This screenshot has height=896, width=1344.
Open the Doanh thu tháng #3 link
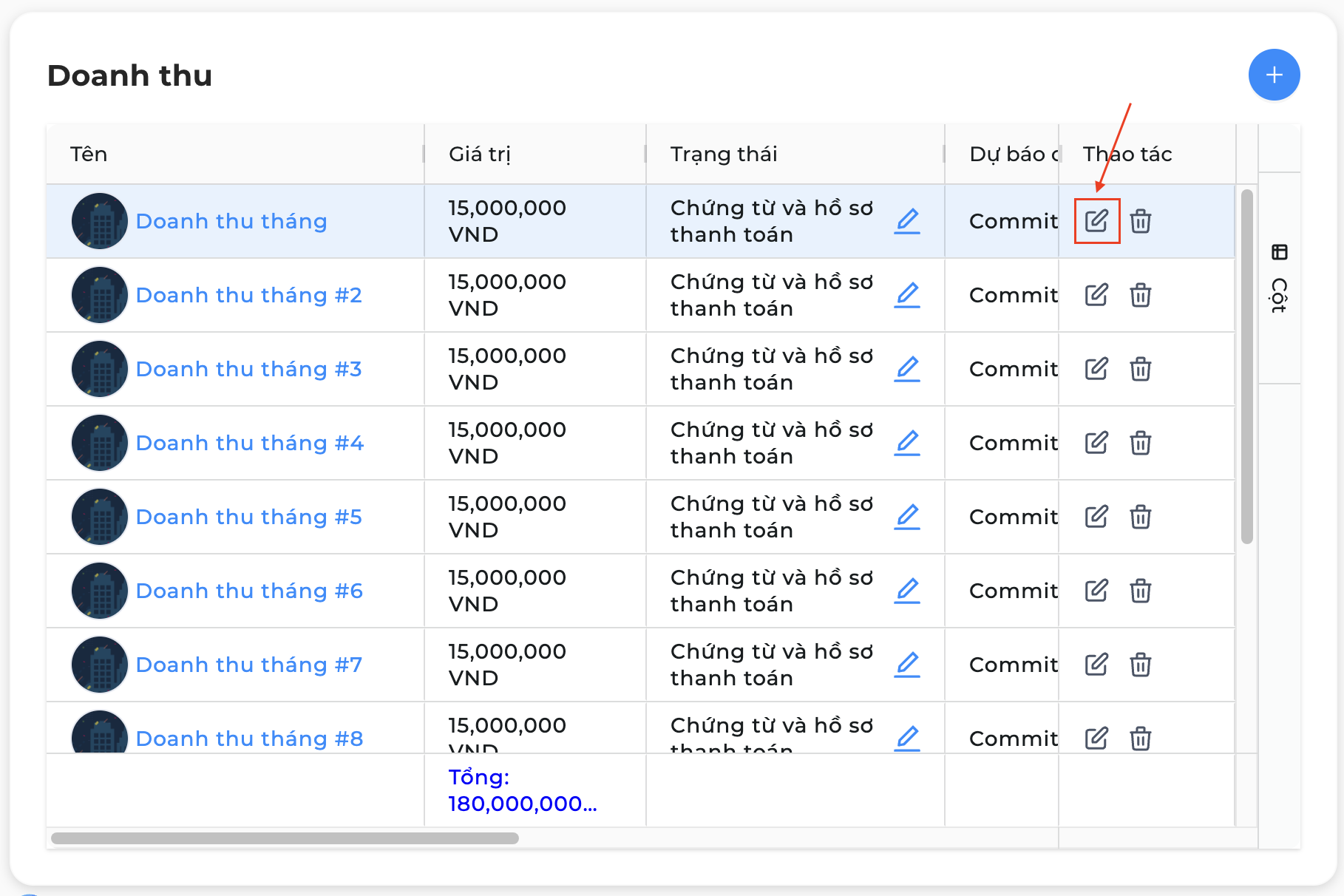[249, 369]
